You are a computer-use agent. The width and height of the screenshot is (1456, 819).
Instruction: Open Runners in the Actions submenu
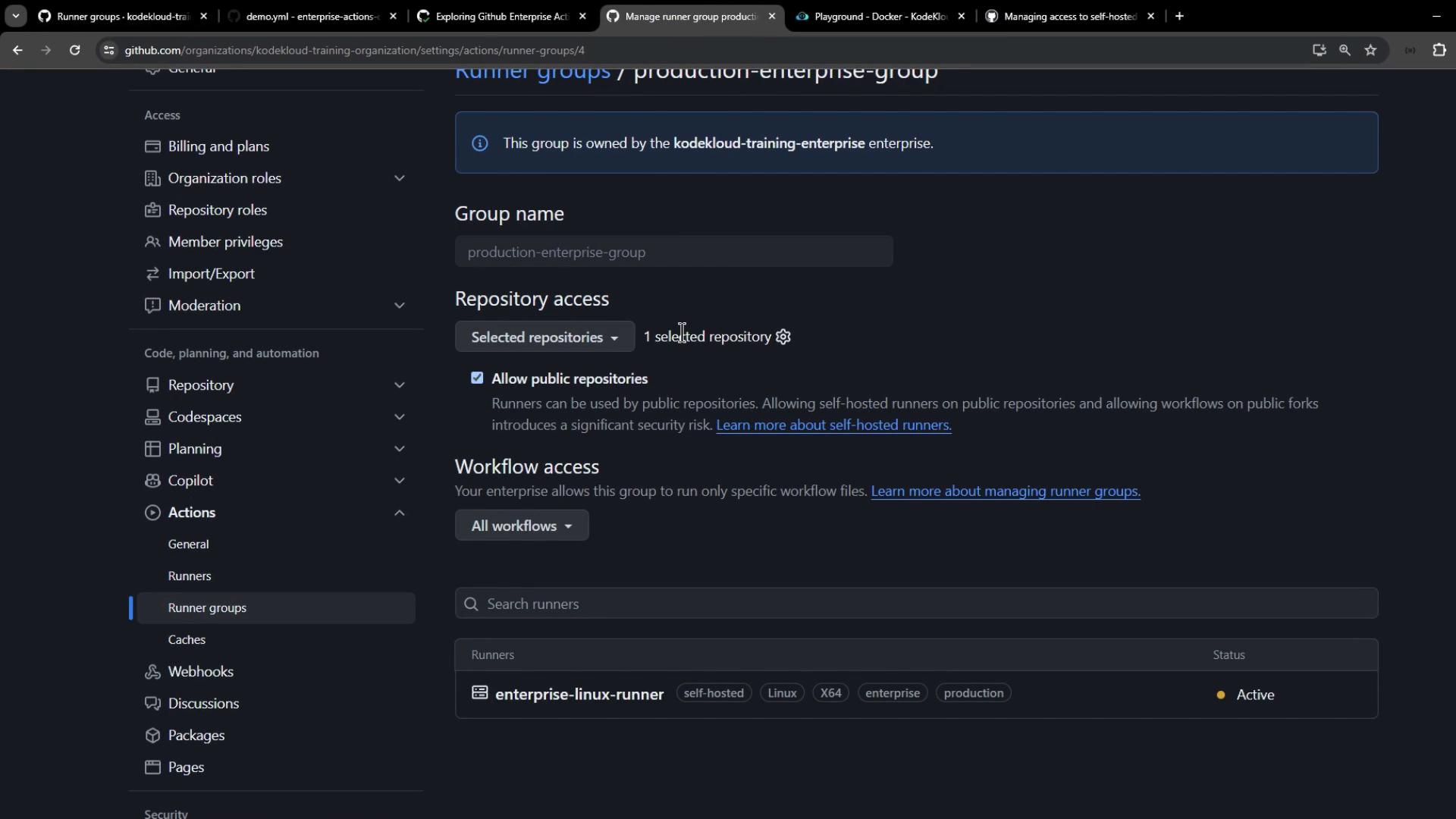[190, 576]
